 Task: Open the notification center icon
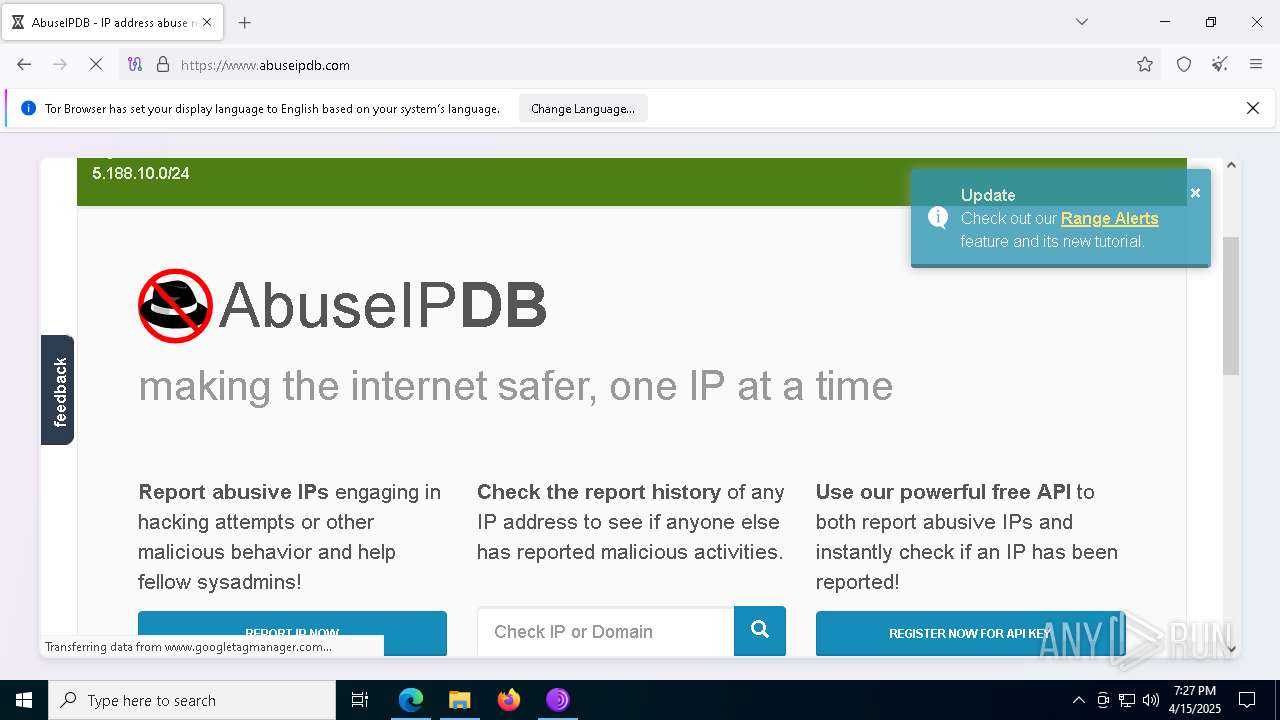click(1247, 700)
